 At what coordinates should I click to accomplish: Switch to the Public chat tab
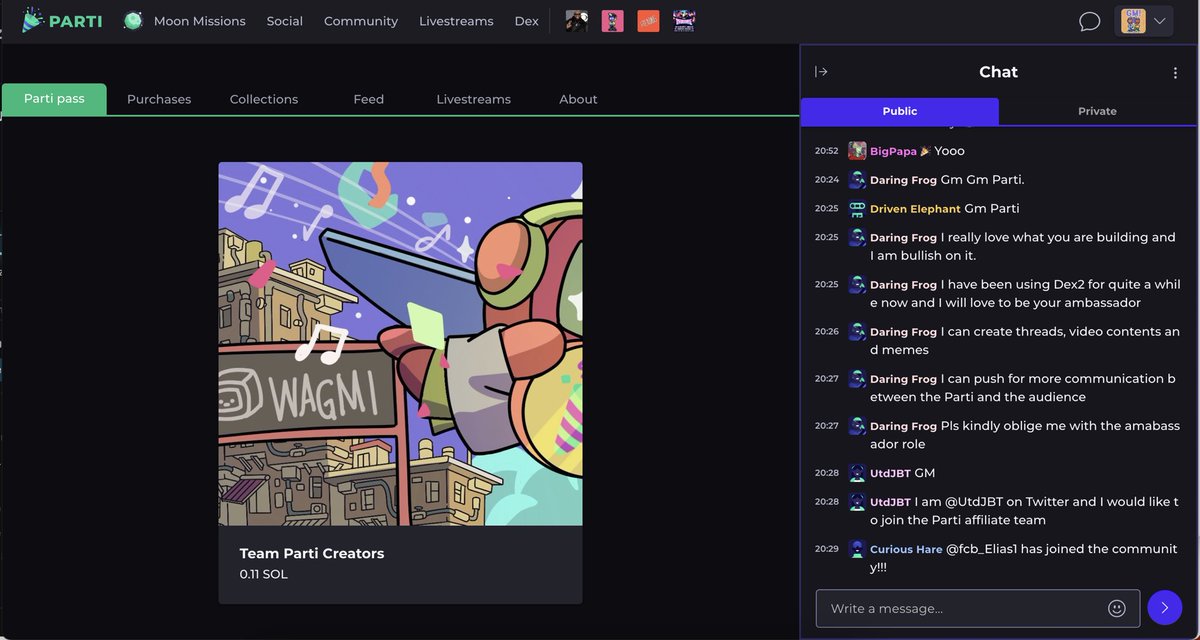(900, 111)
